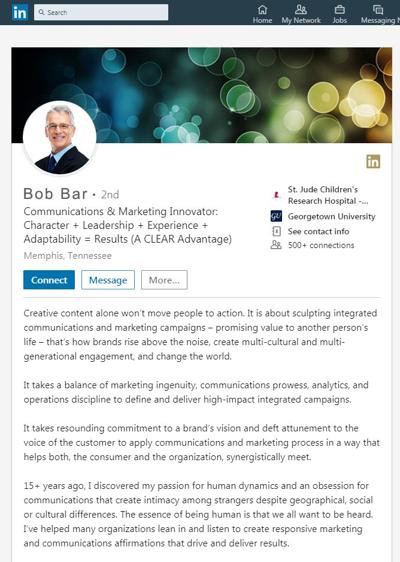Viewport: 400px width, 562px height.
Task: Open the Home icon in navigation
Action: (262, 9)
